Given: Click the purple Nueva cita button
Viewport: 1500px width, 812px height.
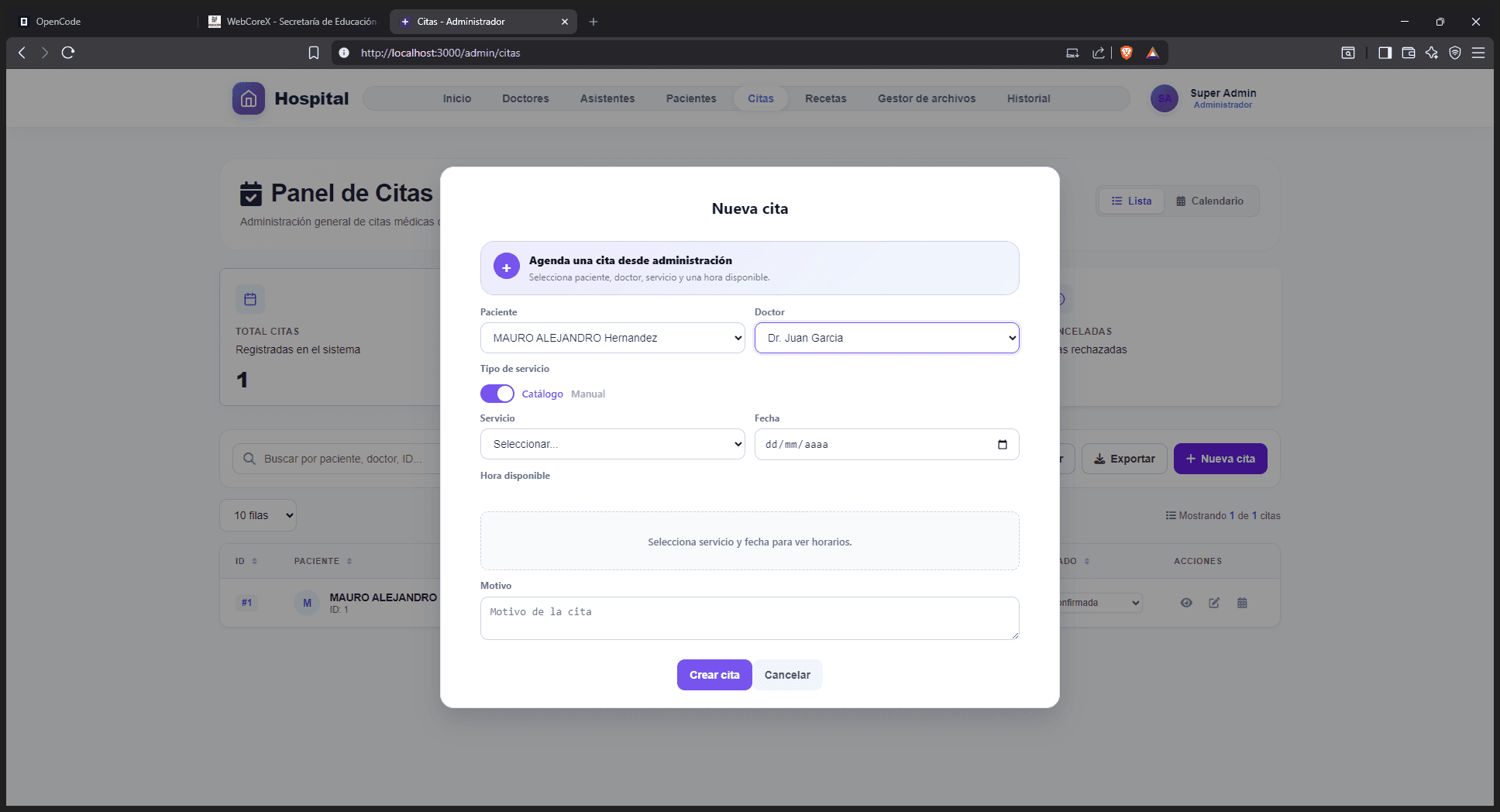Looking at the screenshot, I should coord(1220,459).
